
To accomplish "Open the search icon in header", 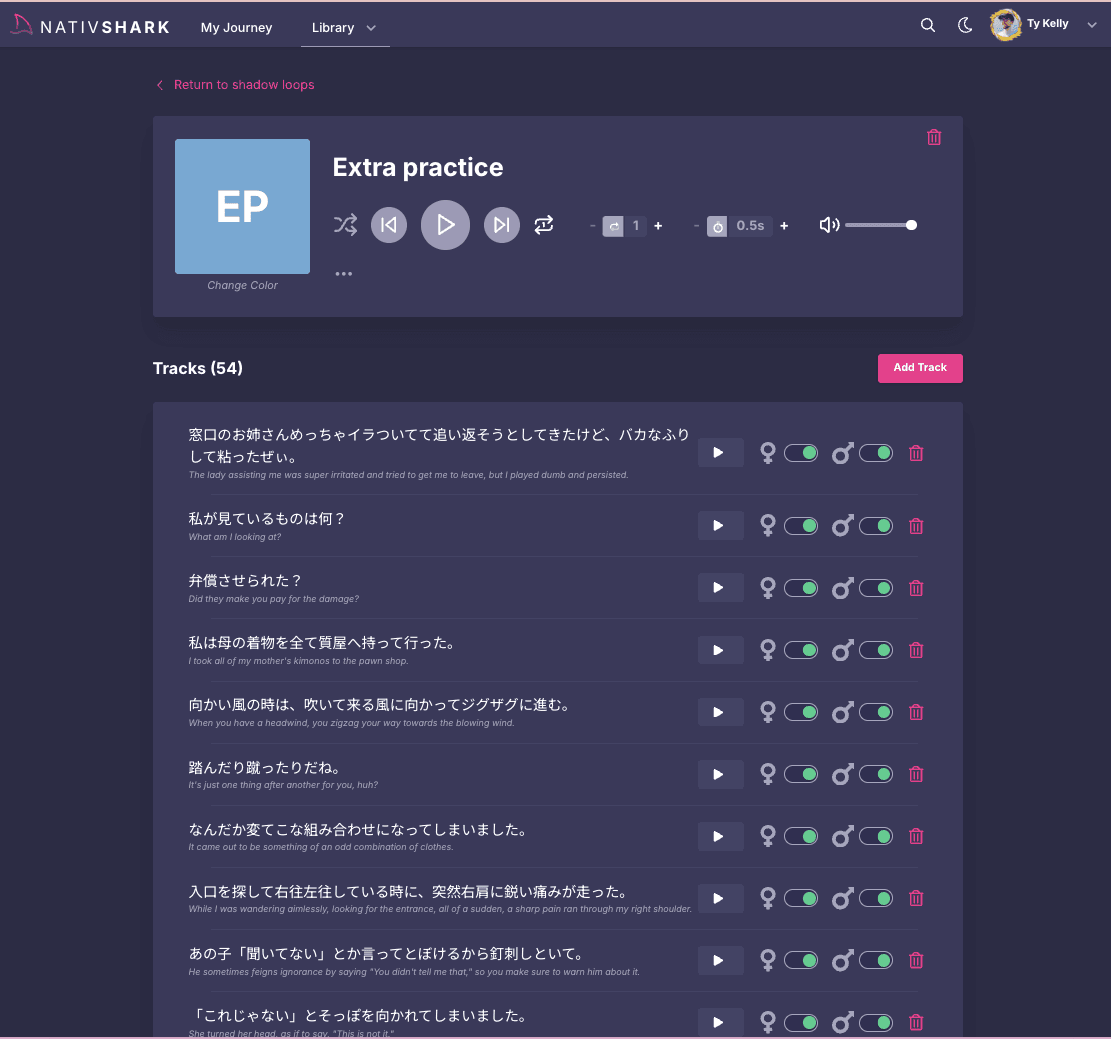I will coord(927,26).
